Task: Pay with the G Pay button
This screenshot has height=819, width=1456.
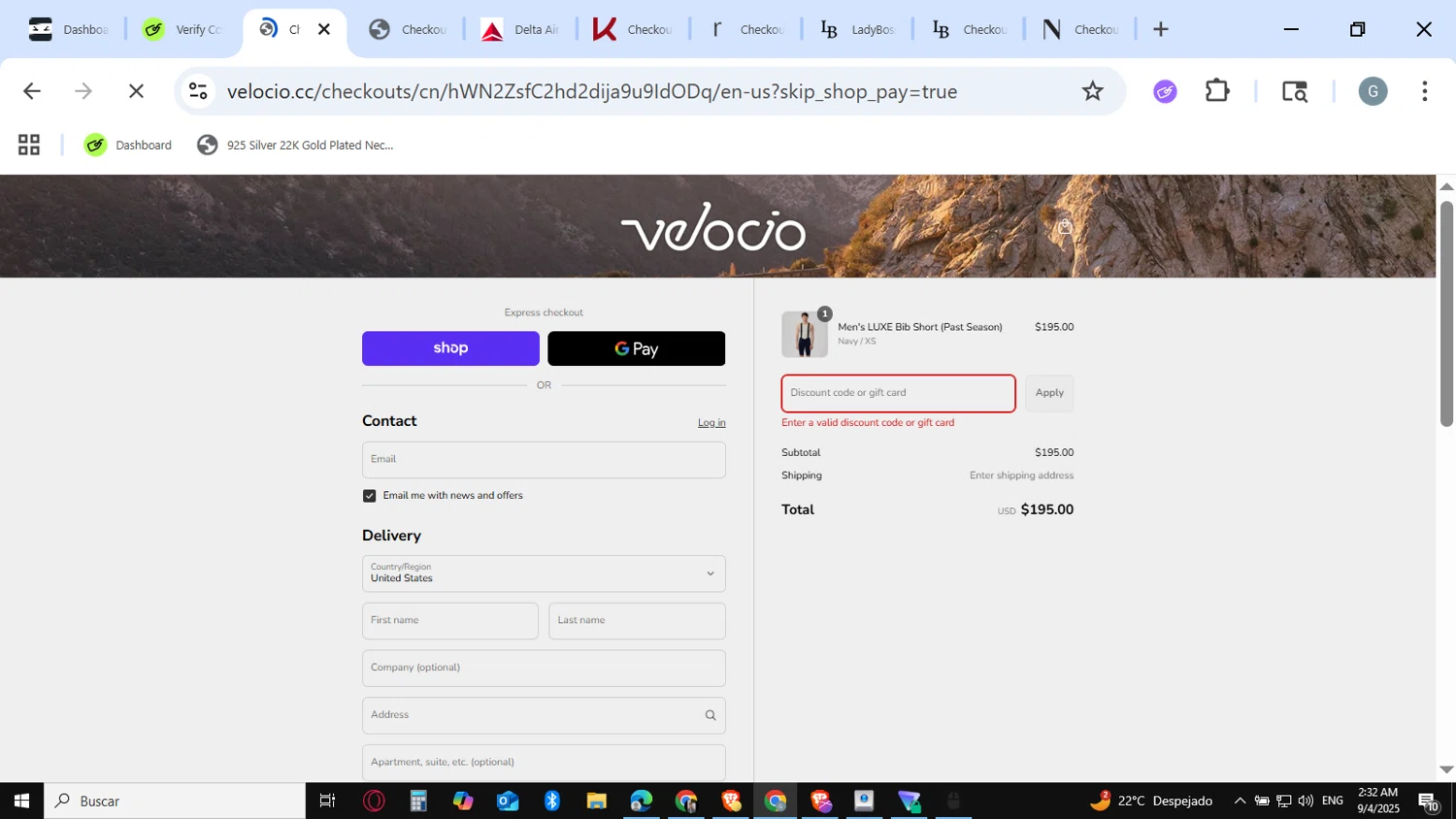Action: [x=637, y=348]
